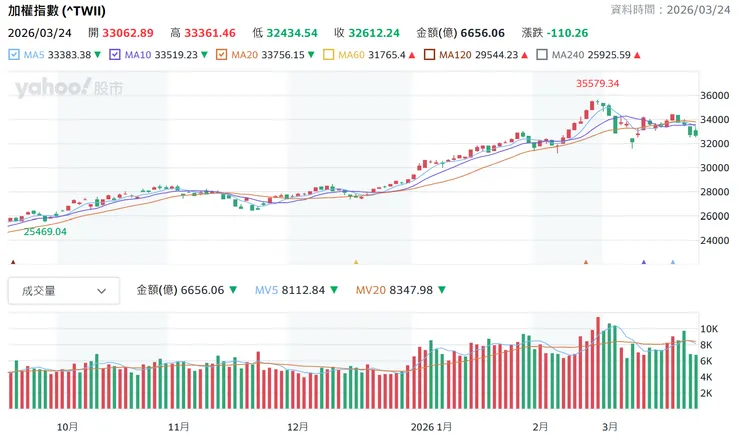Click the light blue triangle marker in March
Image resolution: width=740 pixels, height=437 pixels.
point(673,262)
